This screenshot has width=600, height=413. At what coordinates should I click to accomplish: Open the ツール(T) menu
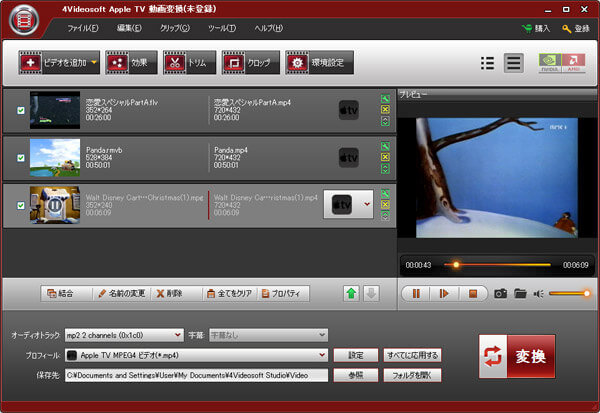pos(222,28)
